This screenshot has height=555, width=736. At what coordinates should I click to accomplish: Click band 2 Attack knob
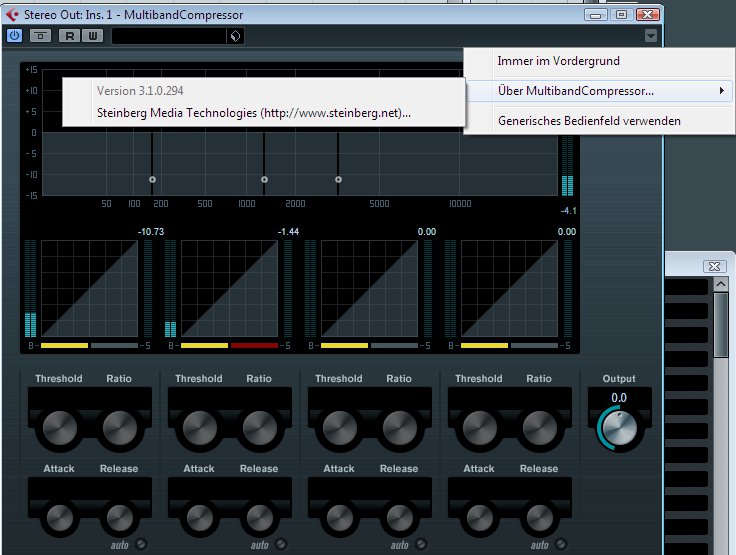click(199, 518)
